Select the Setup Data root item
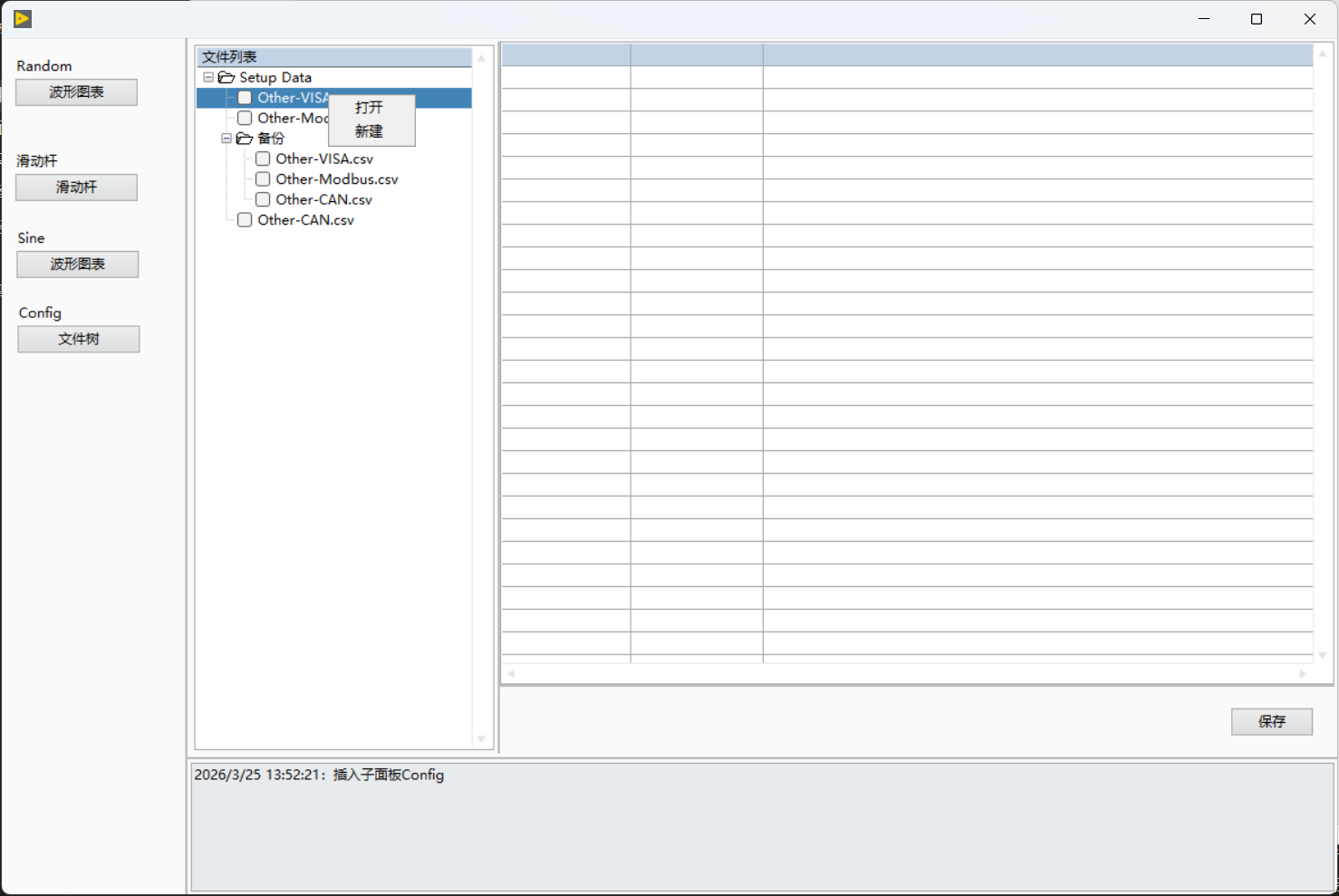 click(x=275, y=78)
